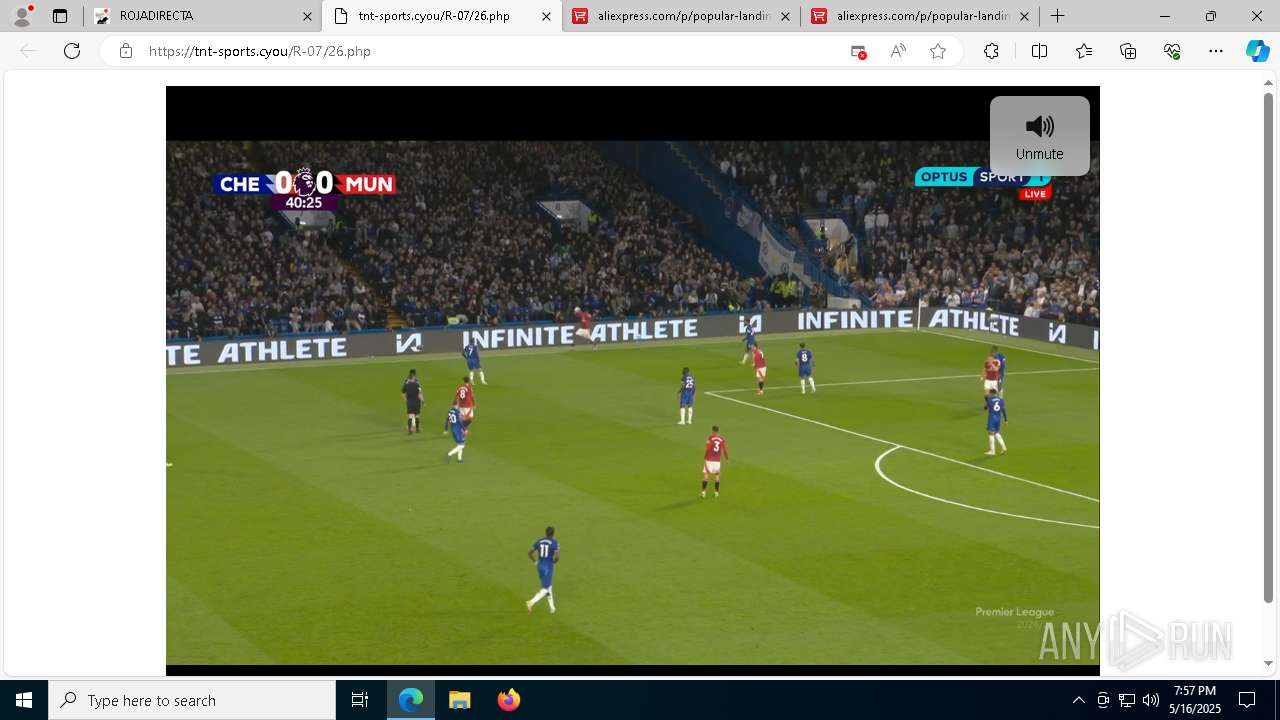This screenshot has height=720, width=1280.
Task: Open Microsoft Edge from the taskbar
Action: coord(411,700)
